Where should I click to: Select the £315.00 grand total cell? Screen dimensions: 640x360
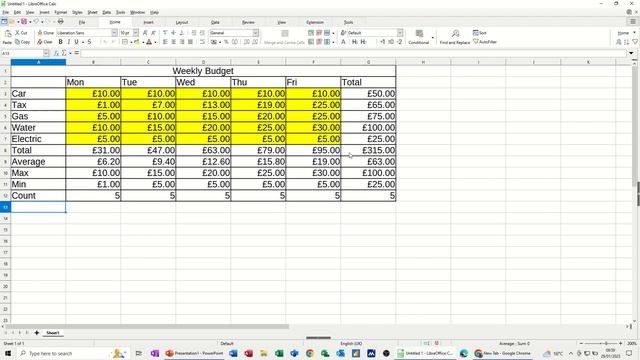click(x=368, y=150)
